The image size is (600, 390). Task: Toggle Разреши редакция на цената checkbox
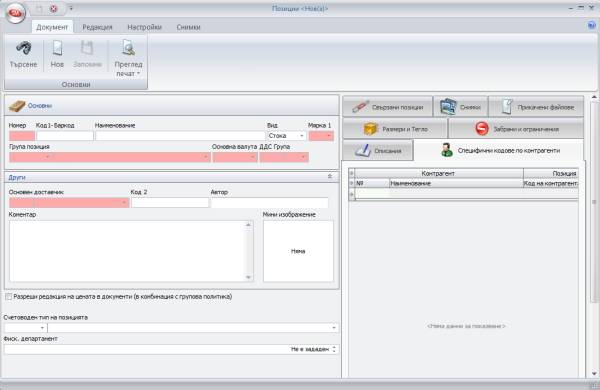pyautogui.click(x=8, y=297)
